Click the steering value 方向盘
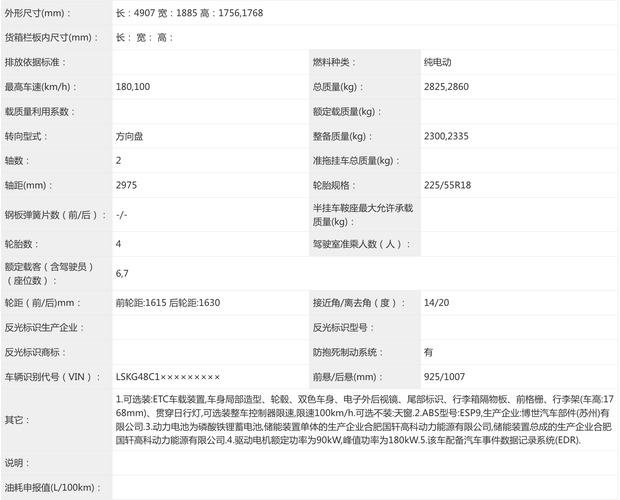 coord(129,136)
